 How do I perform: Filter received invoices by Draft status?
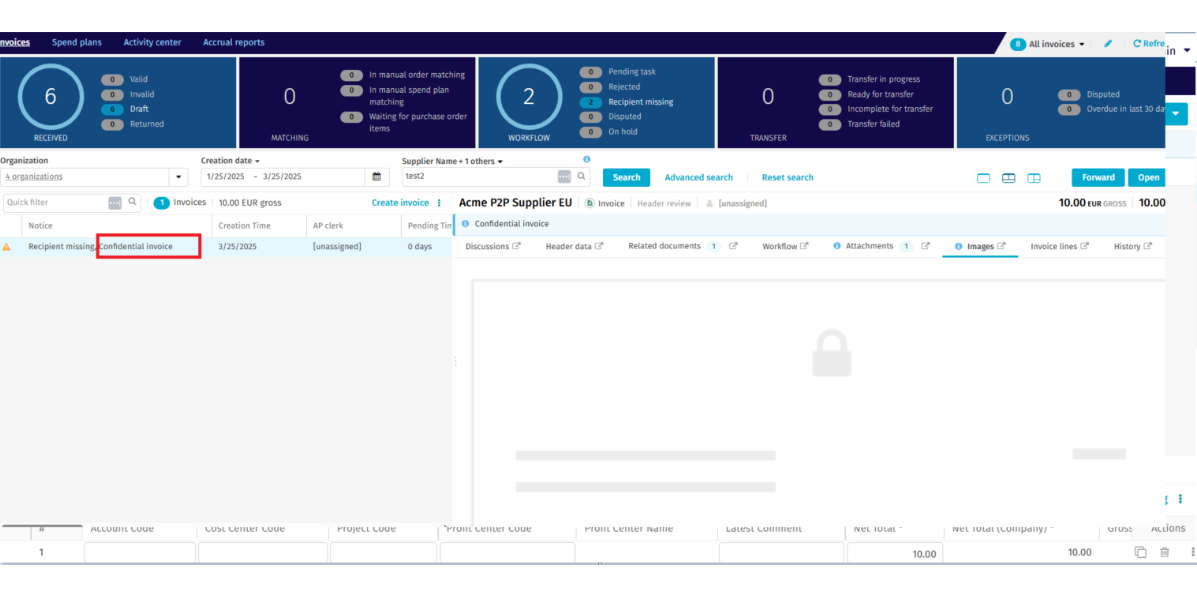tap(138, 109)
